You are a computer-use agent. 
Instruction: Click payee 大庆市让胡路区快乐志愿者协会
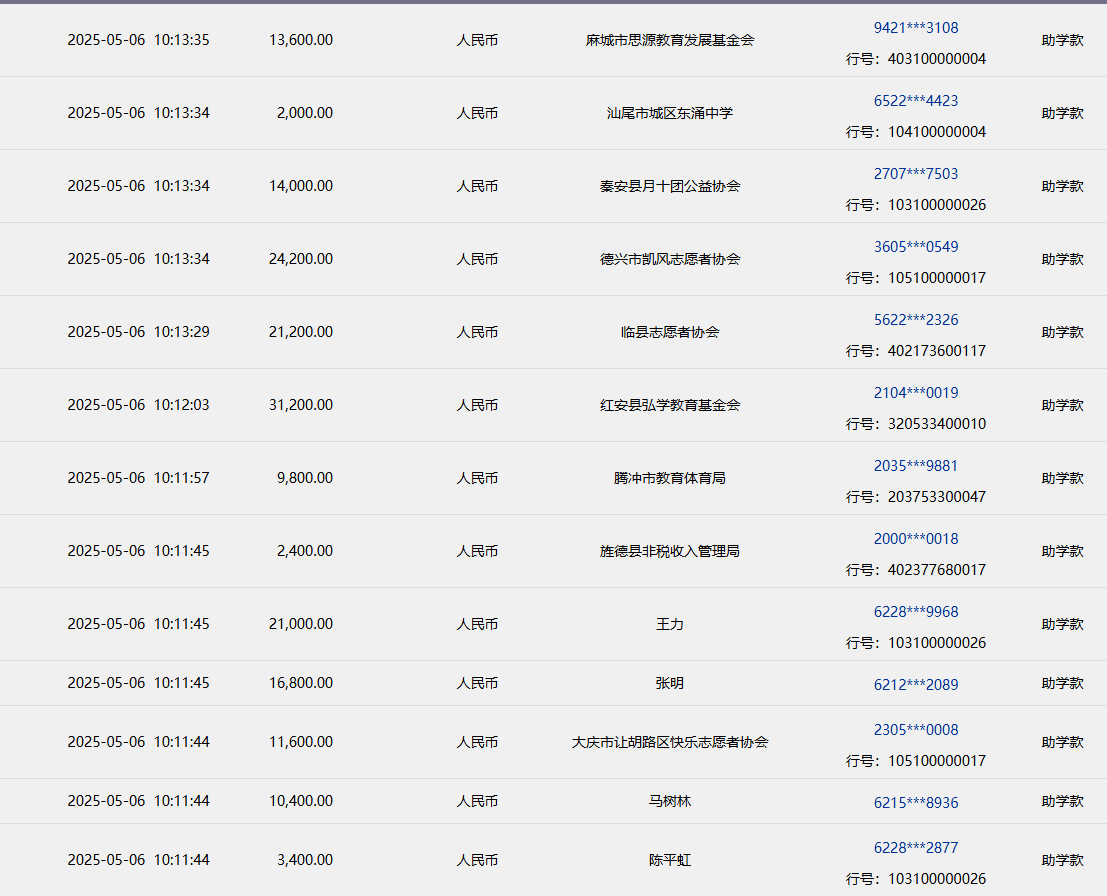(x=669, y=742)
